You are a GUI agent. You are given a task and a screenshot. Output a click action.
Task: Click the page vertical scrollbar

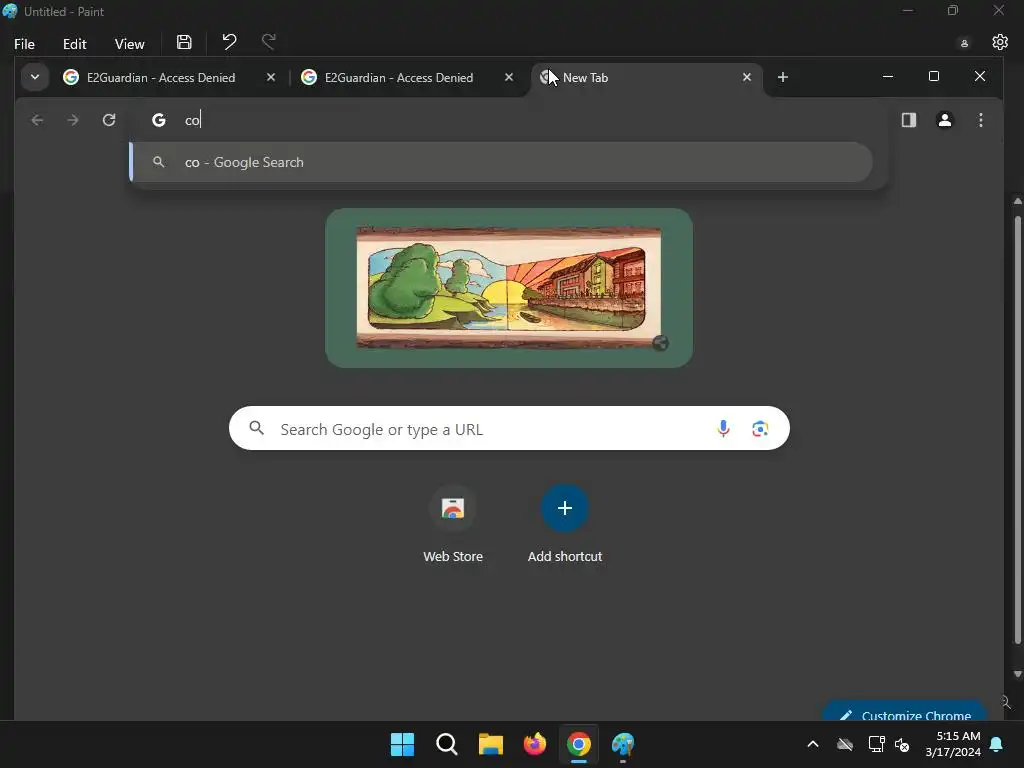point(1017,428)
